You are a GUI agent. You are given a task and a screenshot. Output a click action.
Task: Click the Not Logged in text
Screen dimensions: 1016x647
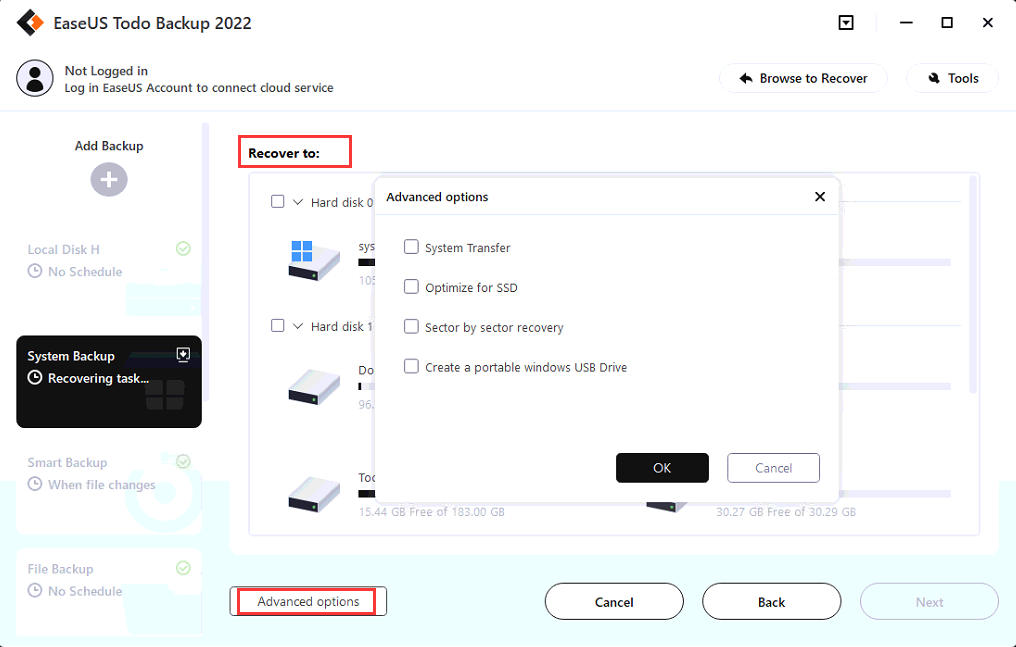[106, 71]
